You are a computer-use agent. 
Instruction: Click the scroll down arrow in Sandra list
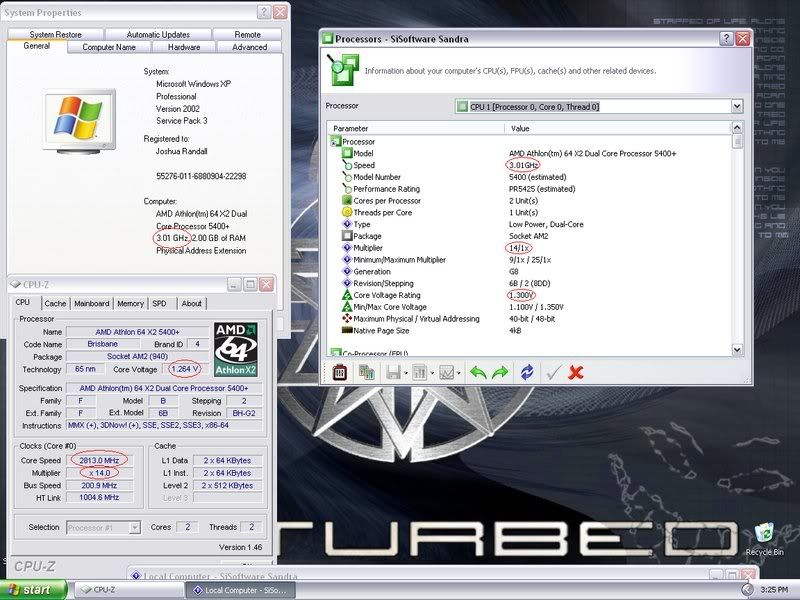(737, 349)
